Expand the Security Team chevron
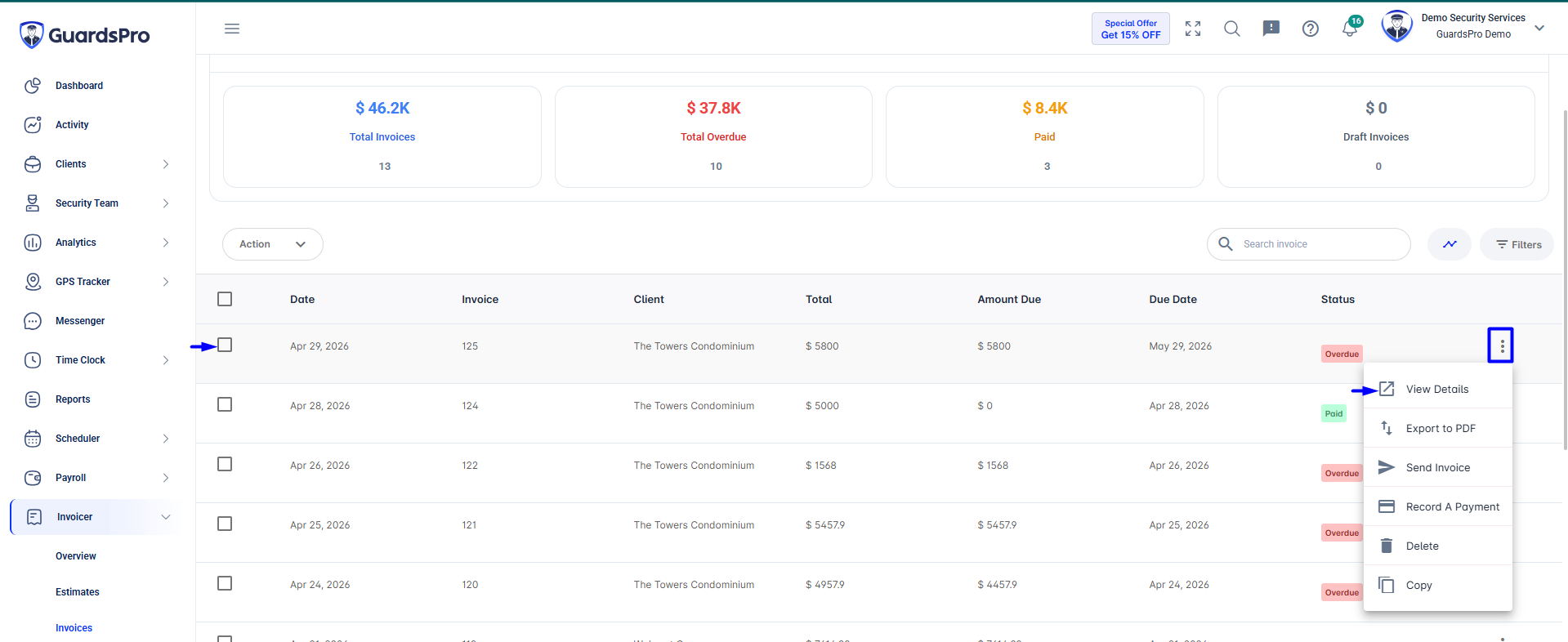 166,203
